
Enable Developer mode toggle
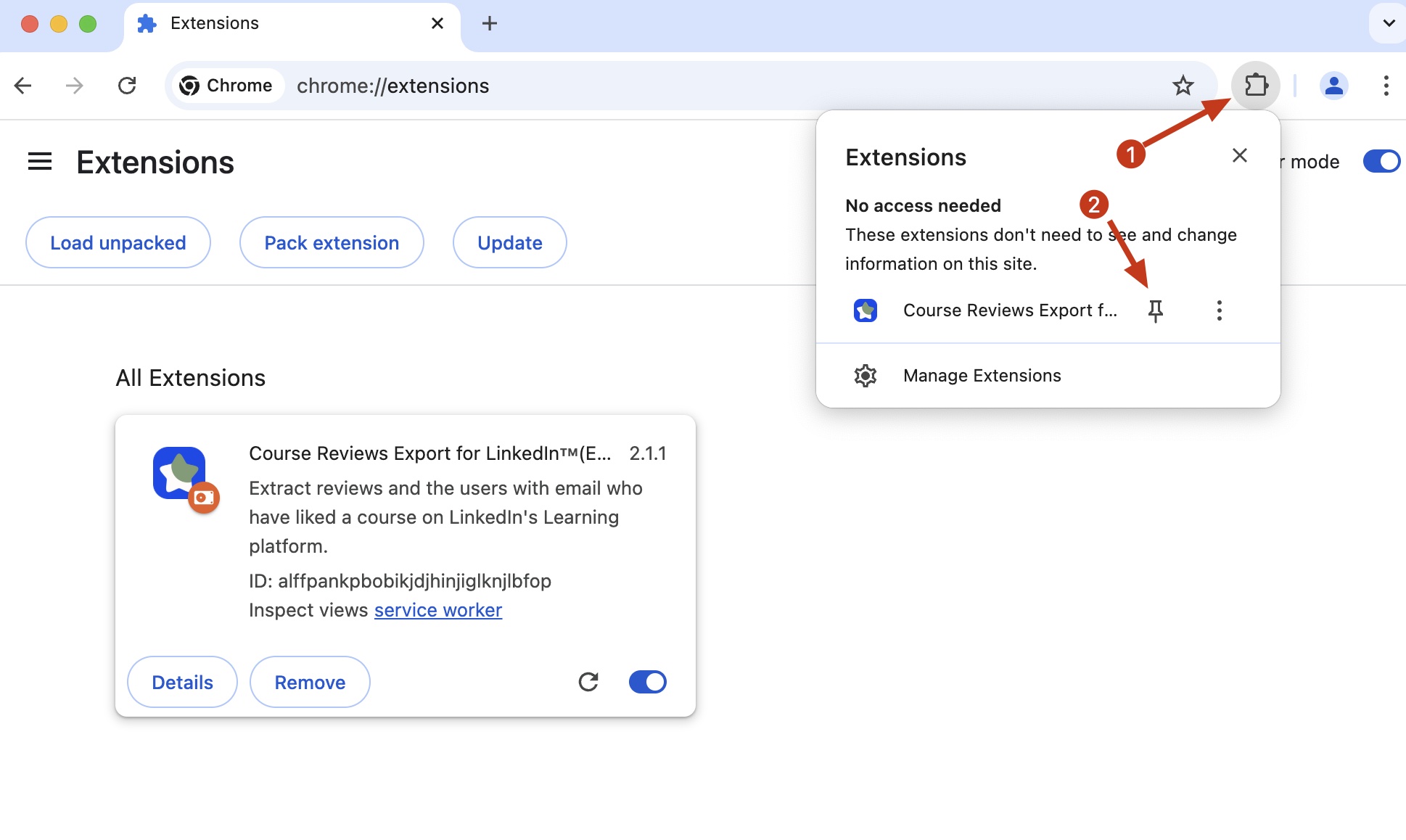click(1381, 161)
